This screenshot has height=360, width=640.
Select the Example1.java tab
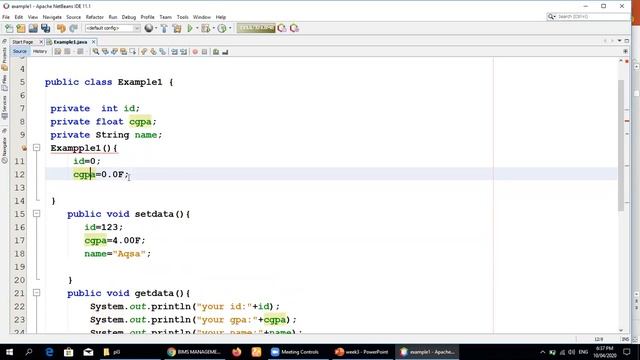(70, 42)
